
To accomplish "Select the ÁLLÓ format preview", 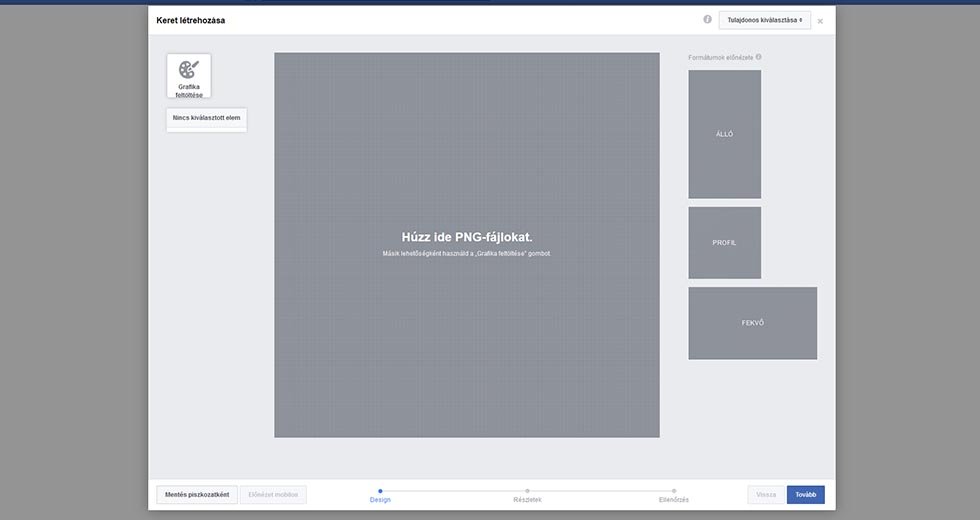I will coord(724,134).
